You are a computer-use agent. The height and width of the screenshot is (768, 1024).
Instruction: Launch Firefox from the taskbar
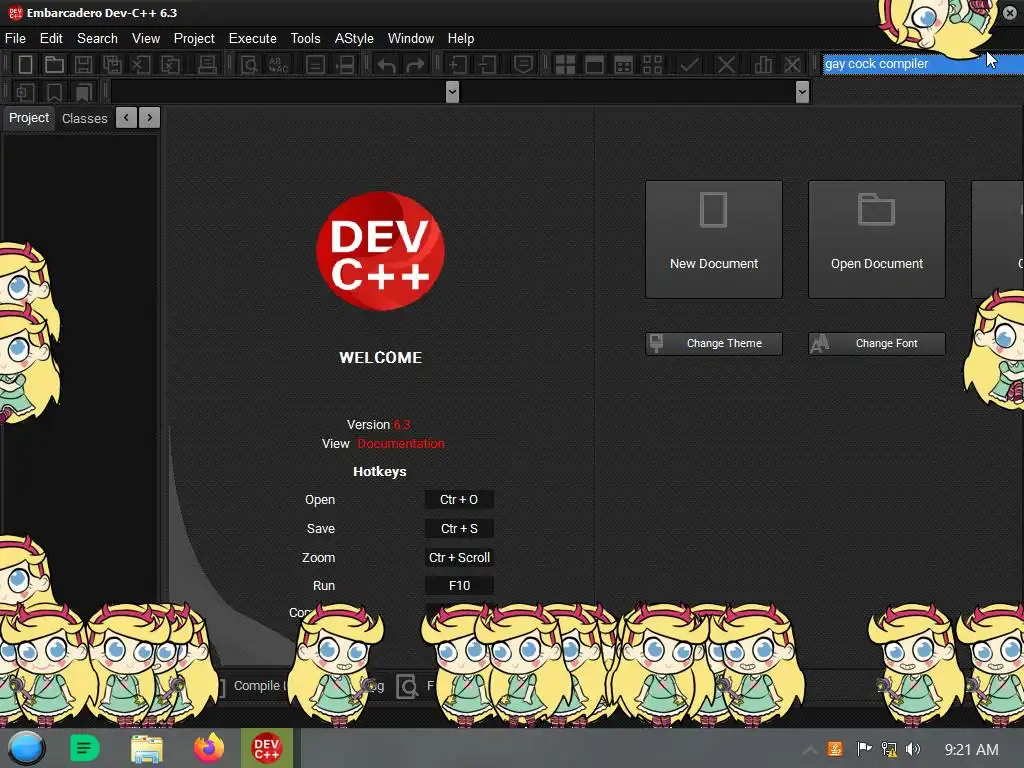pyautogui.click(x=208, y=748)
